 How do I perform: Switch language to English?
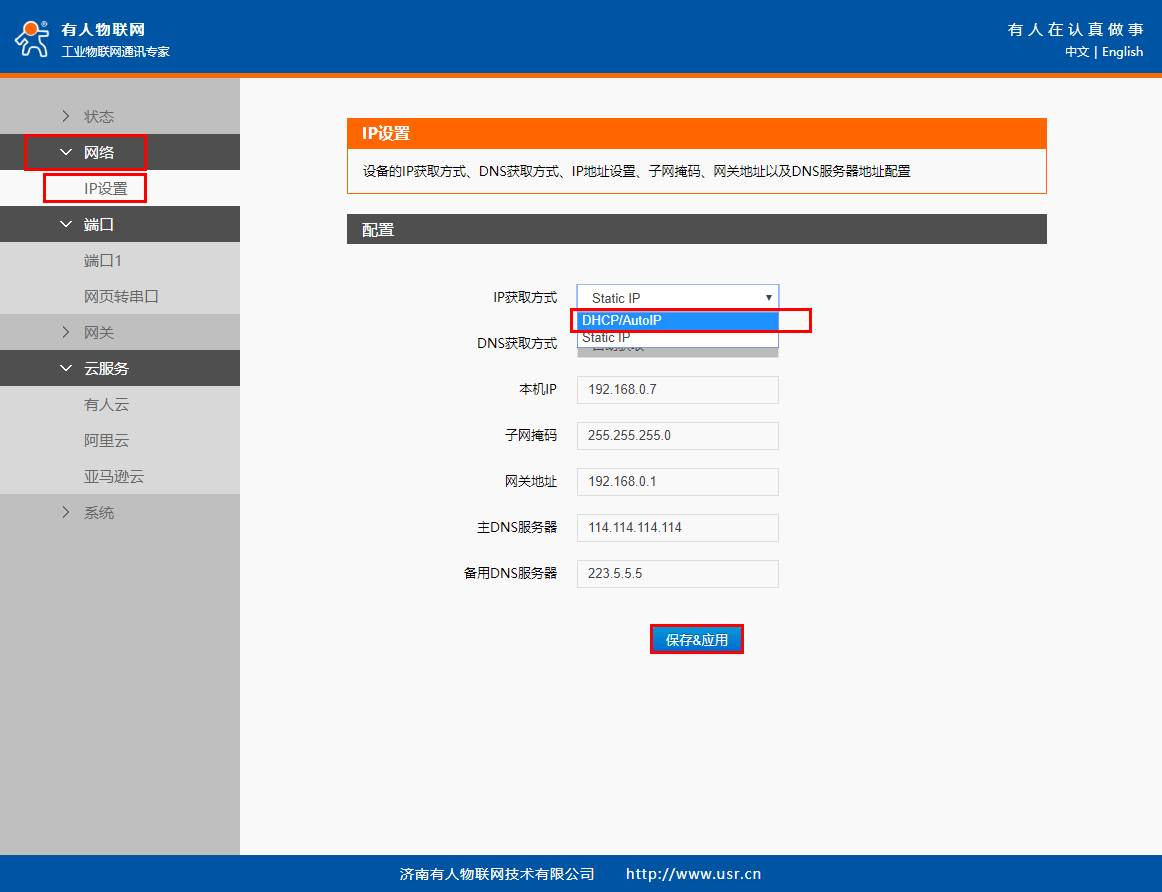[1122, 52]
